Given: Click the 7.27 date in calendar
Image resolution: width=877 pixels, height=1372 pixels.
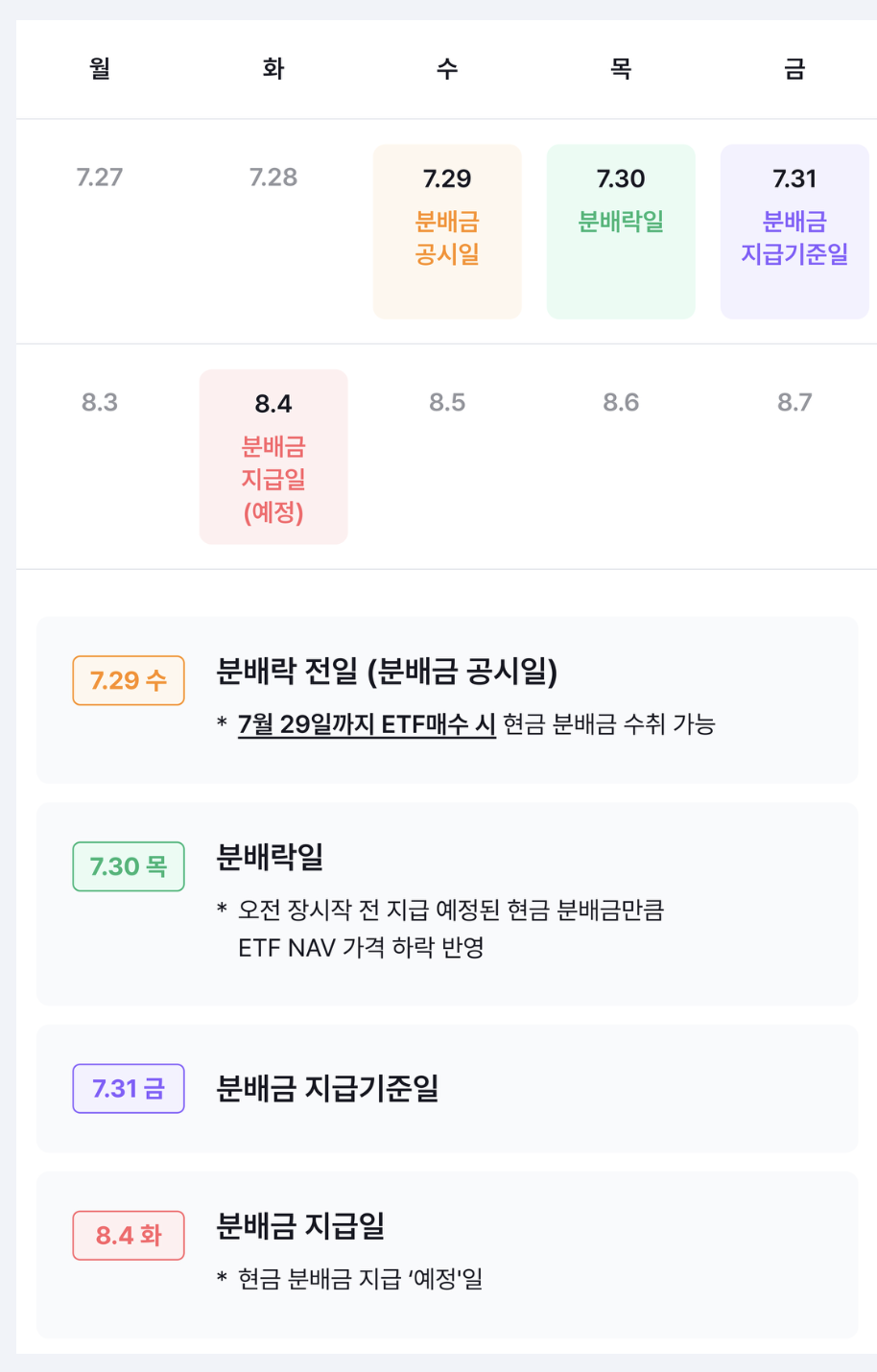Looking at the screenshot, I should 100,177.
